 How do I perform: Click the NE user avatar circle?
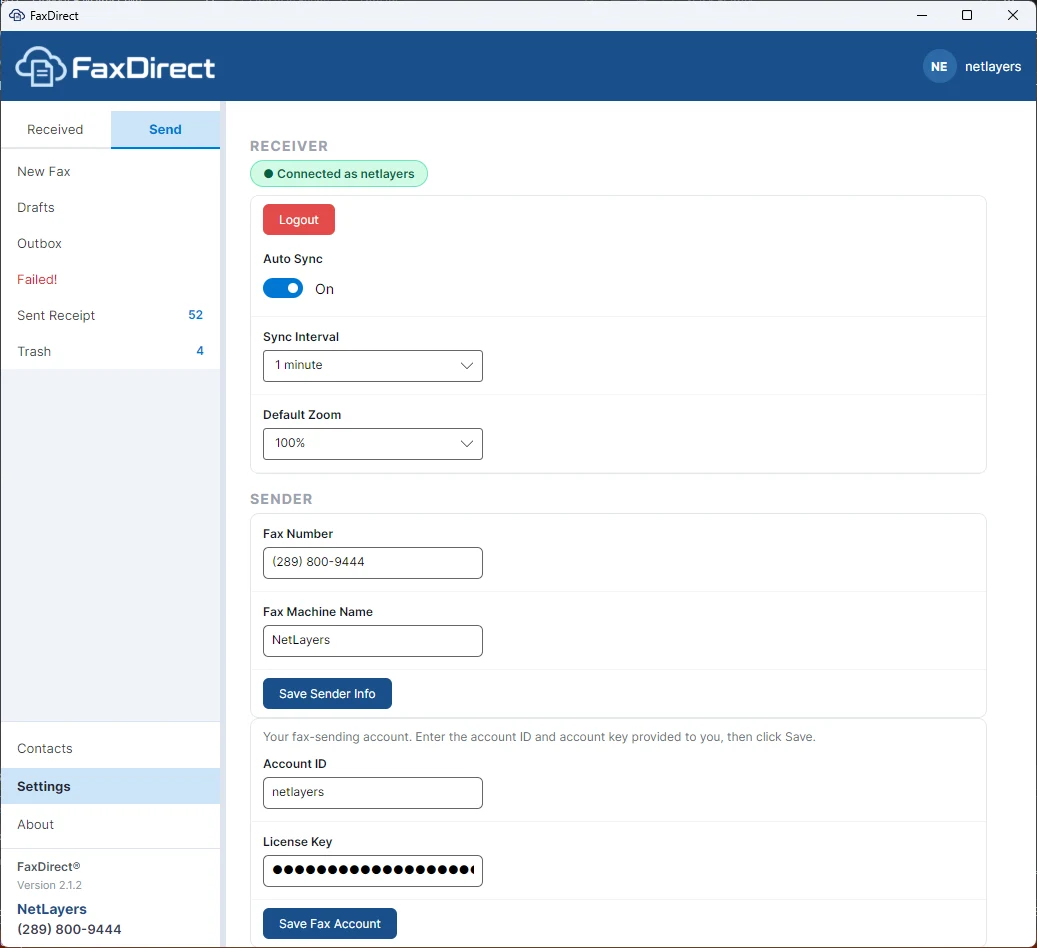point(939,66)
